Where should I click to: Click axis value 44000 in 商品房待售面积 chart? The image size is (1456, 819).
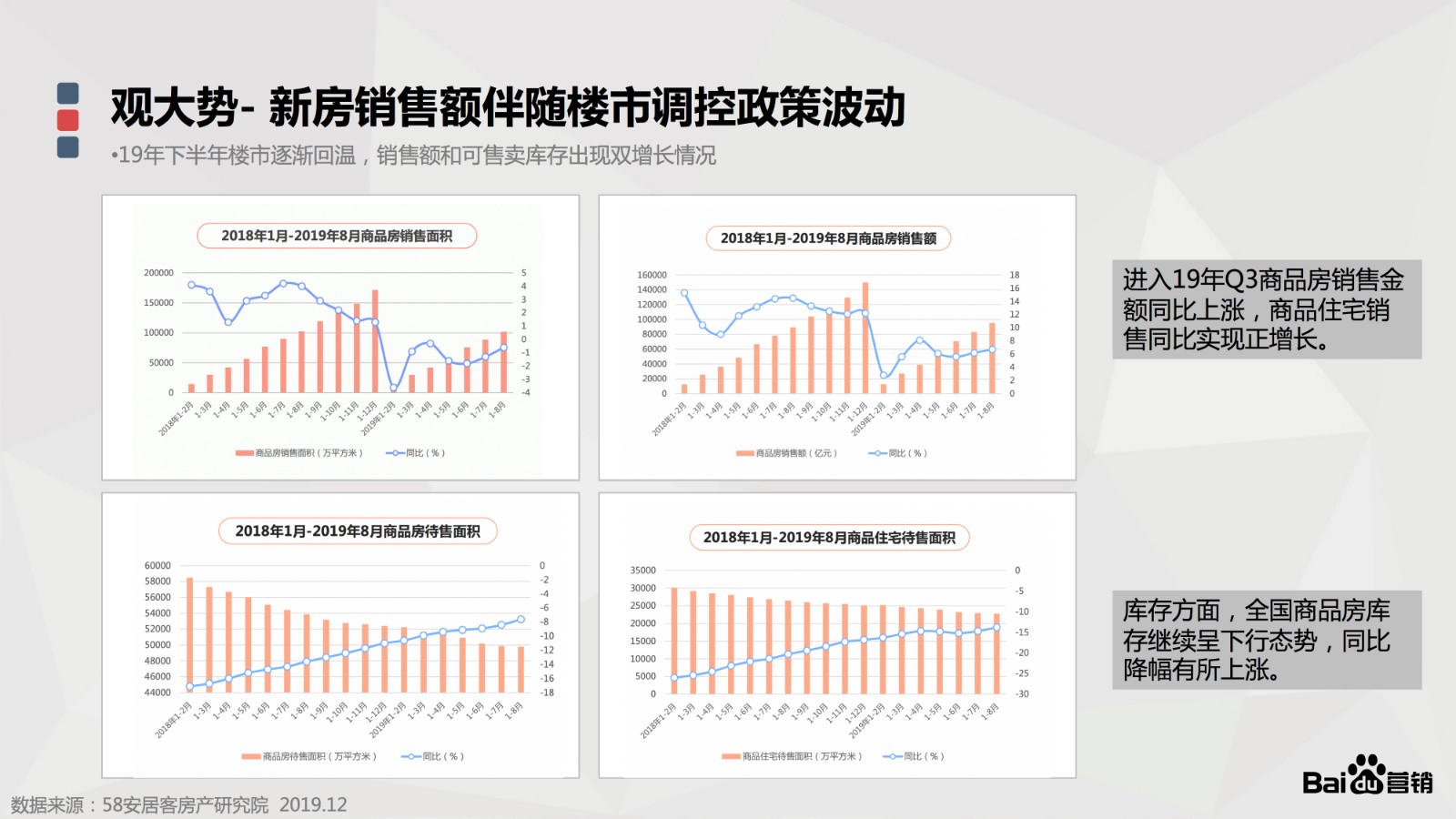(157, 693)
